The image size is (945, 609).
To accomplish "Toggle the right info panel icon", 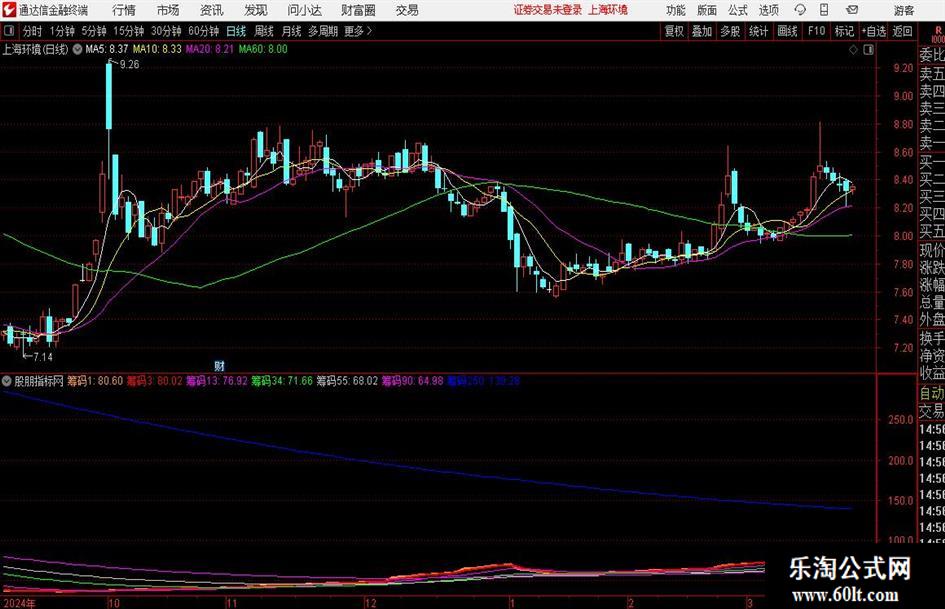I will (x=868, y=50).
